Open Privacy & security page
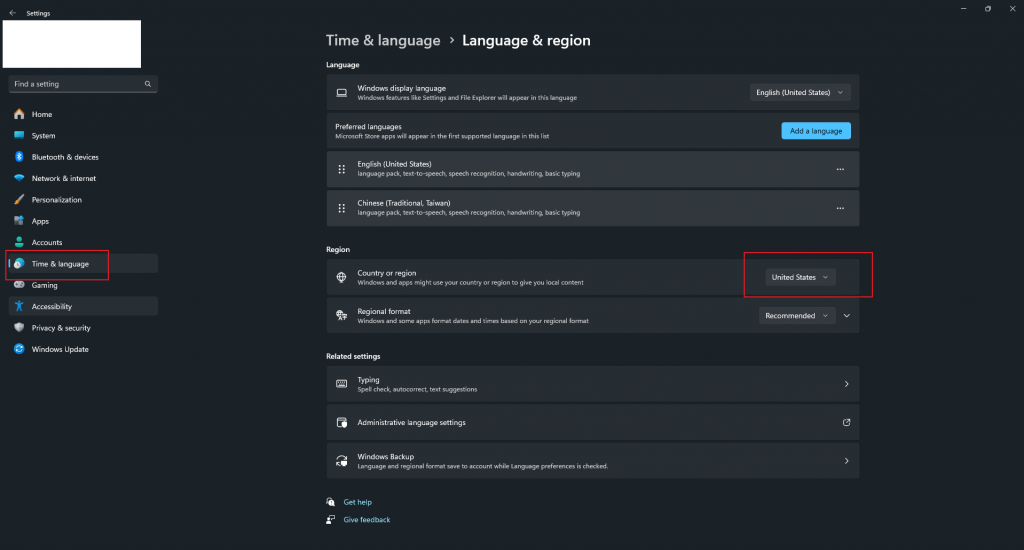 click(x=83, y=328)
